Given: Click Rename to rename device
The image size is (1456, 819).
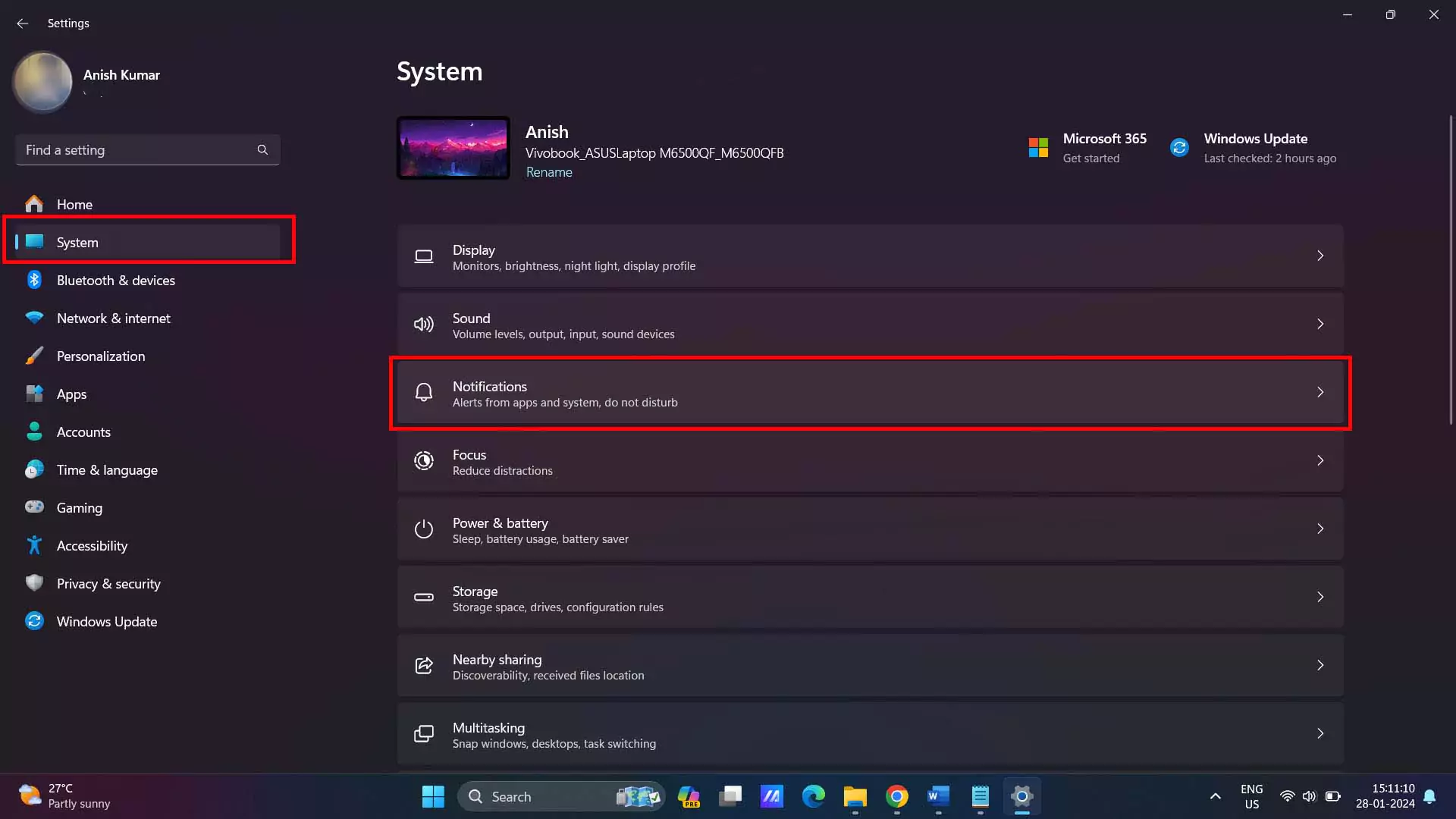Looking at the screenshot, I should tap(549, 171).
